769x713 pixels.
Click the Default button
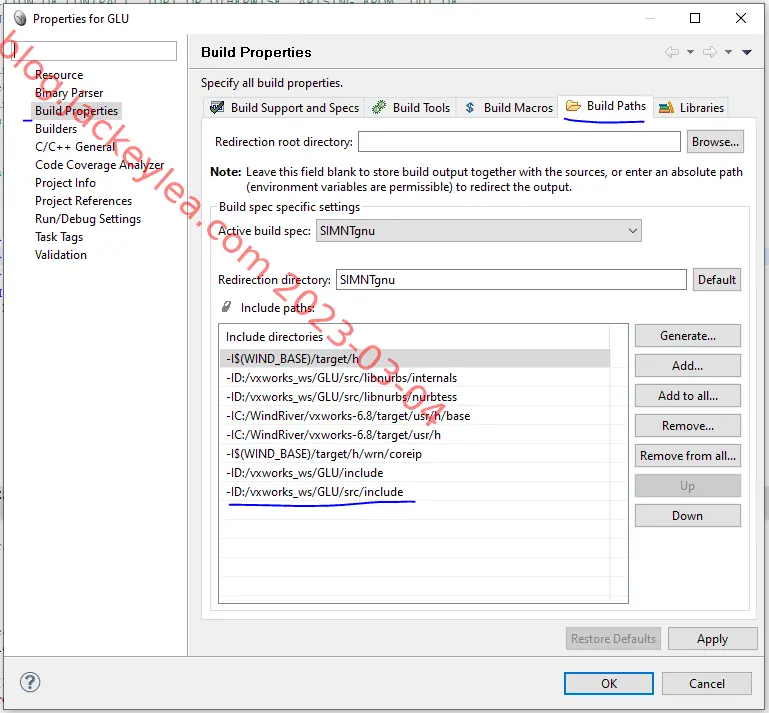[717, 280]
